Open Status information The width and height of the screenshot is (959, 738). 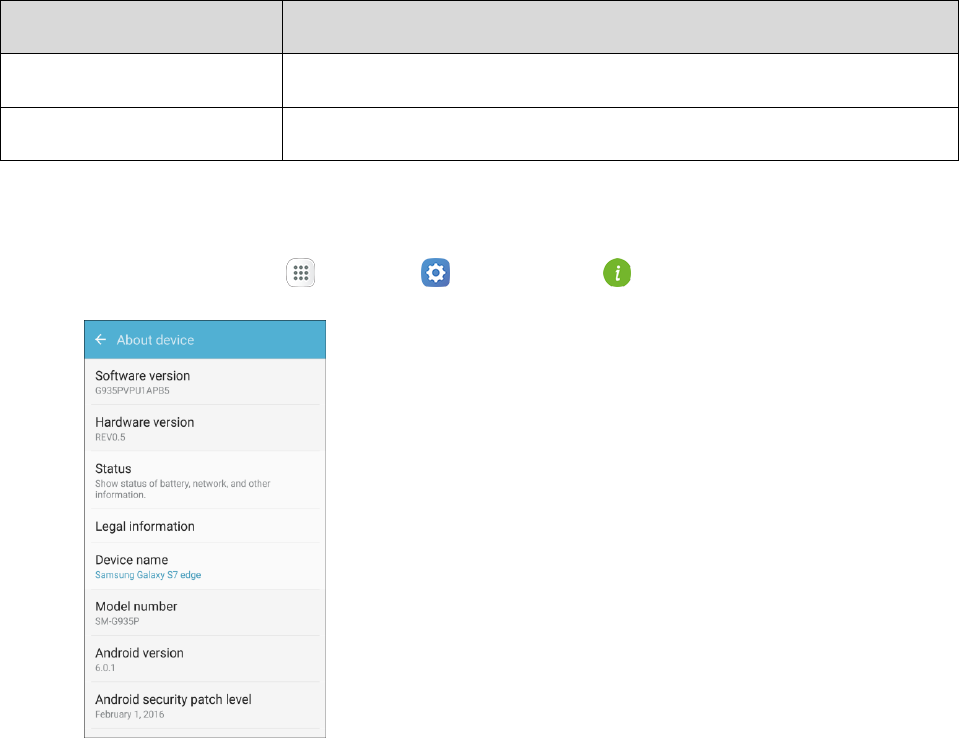(x=205, y=480)
